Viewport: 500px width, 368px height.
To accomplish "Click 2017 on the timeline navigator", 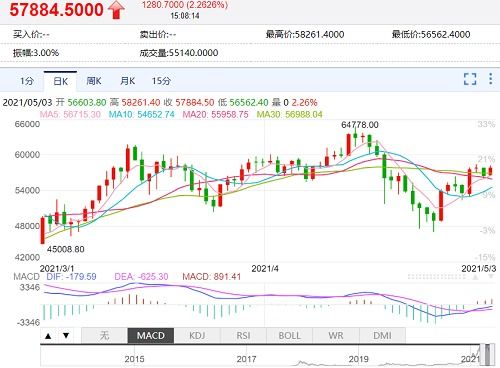I will [x=246, y=359].
